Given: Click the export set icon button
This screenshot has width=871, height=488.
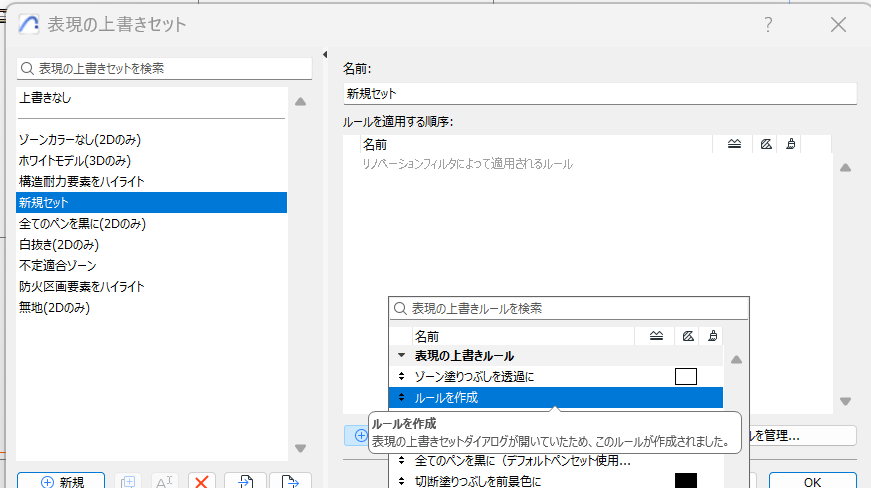Looking at the screenshot, I should coord(290,481).
